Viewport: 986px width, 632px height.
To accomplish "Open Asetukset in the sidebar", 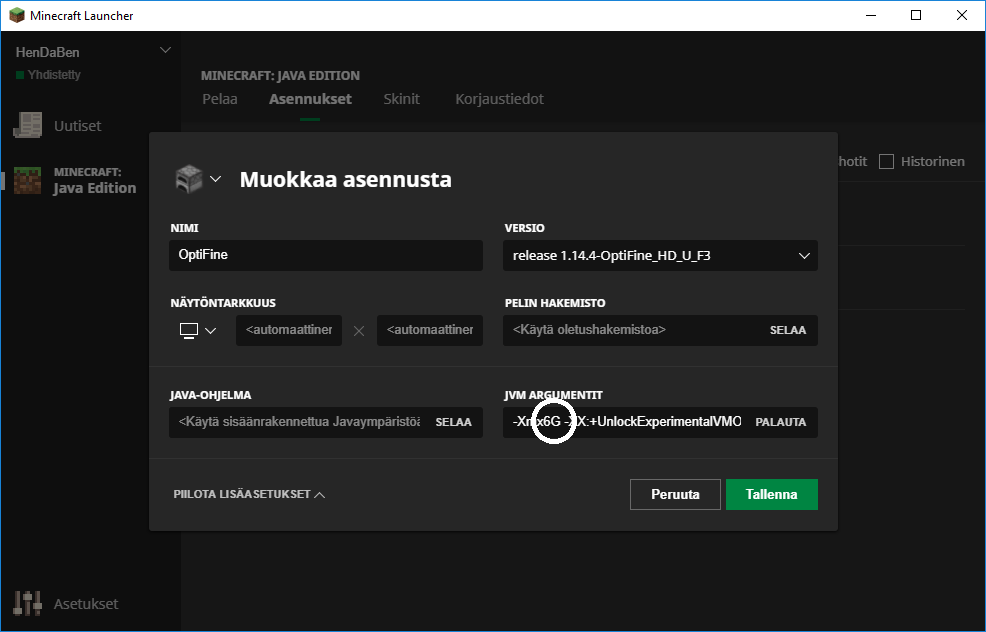I will pyautogui.click(x=86, y=604).
